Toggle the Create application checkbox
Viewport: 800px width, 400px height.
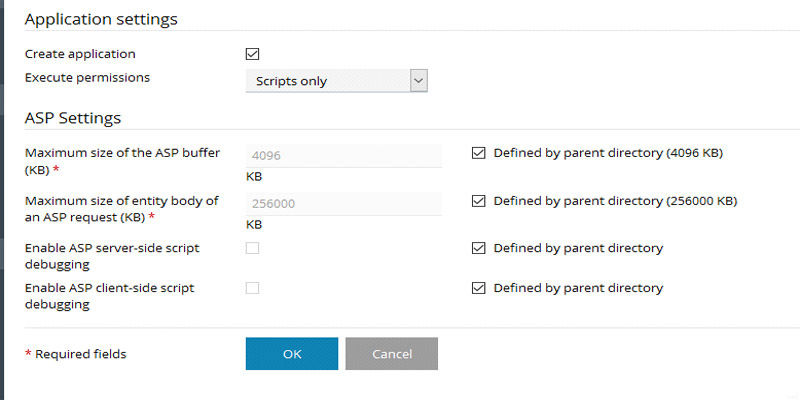(253, 54)
